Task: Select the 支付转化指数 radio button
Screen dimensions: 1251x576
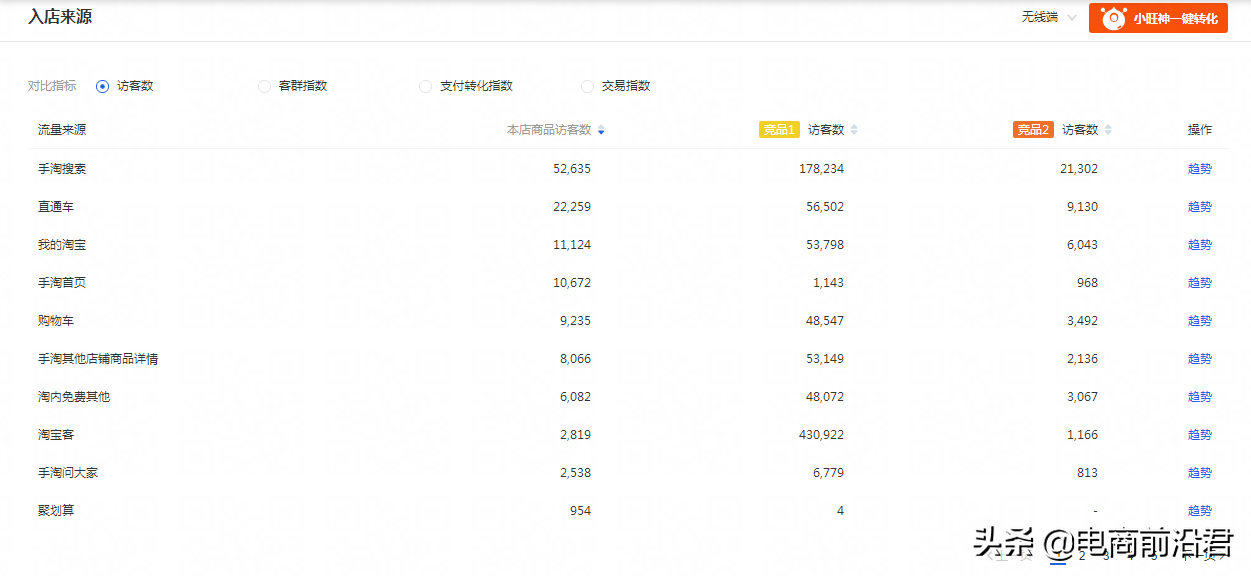Action: pos(425,86)
